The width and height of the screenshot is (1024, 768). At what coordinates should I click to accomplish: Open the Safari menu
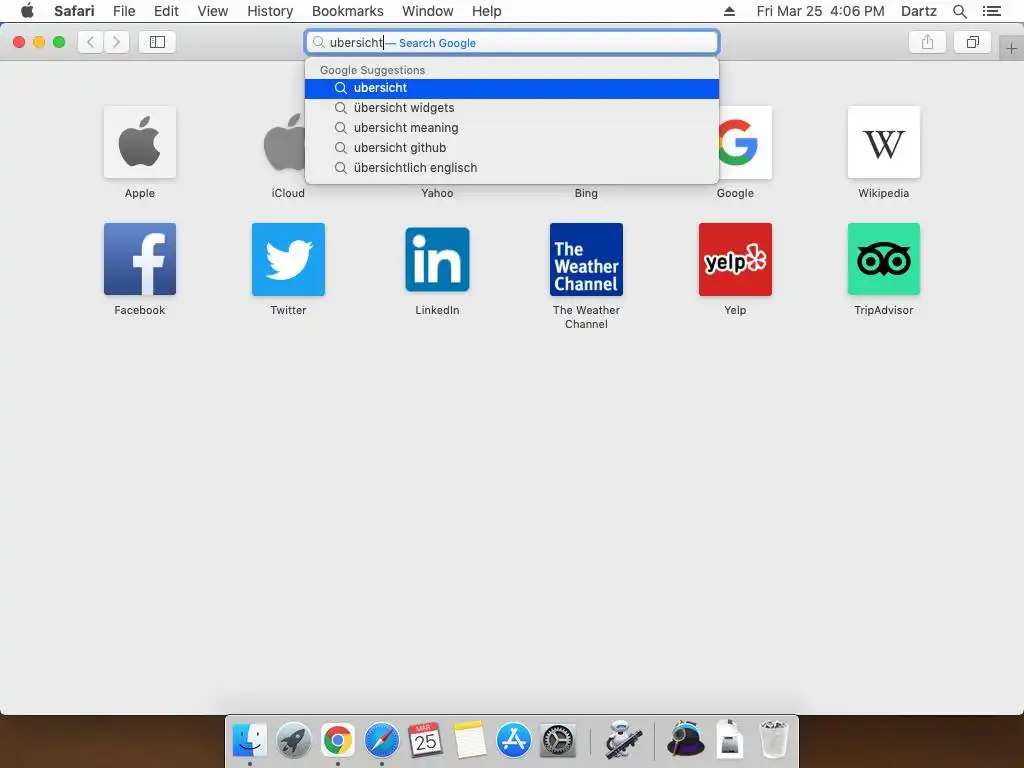point(74,11)
